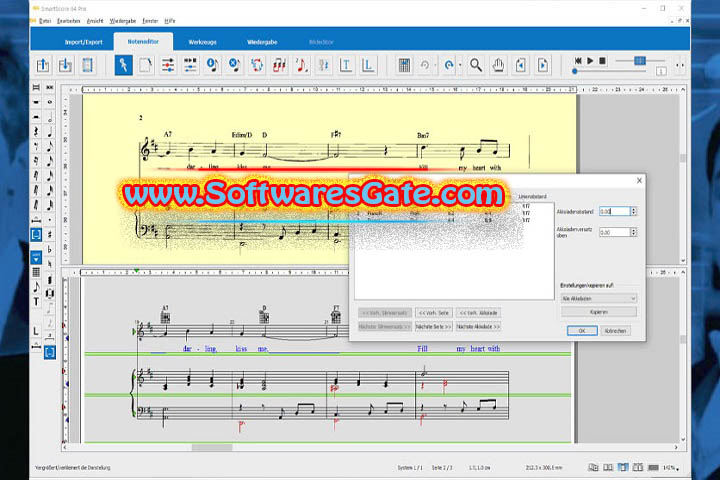The height and width of the screenshot is (480, 720).
Task: Open the Fenster menu
Action: coord(150,21)
